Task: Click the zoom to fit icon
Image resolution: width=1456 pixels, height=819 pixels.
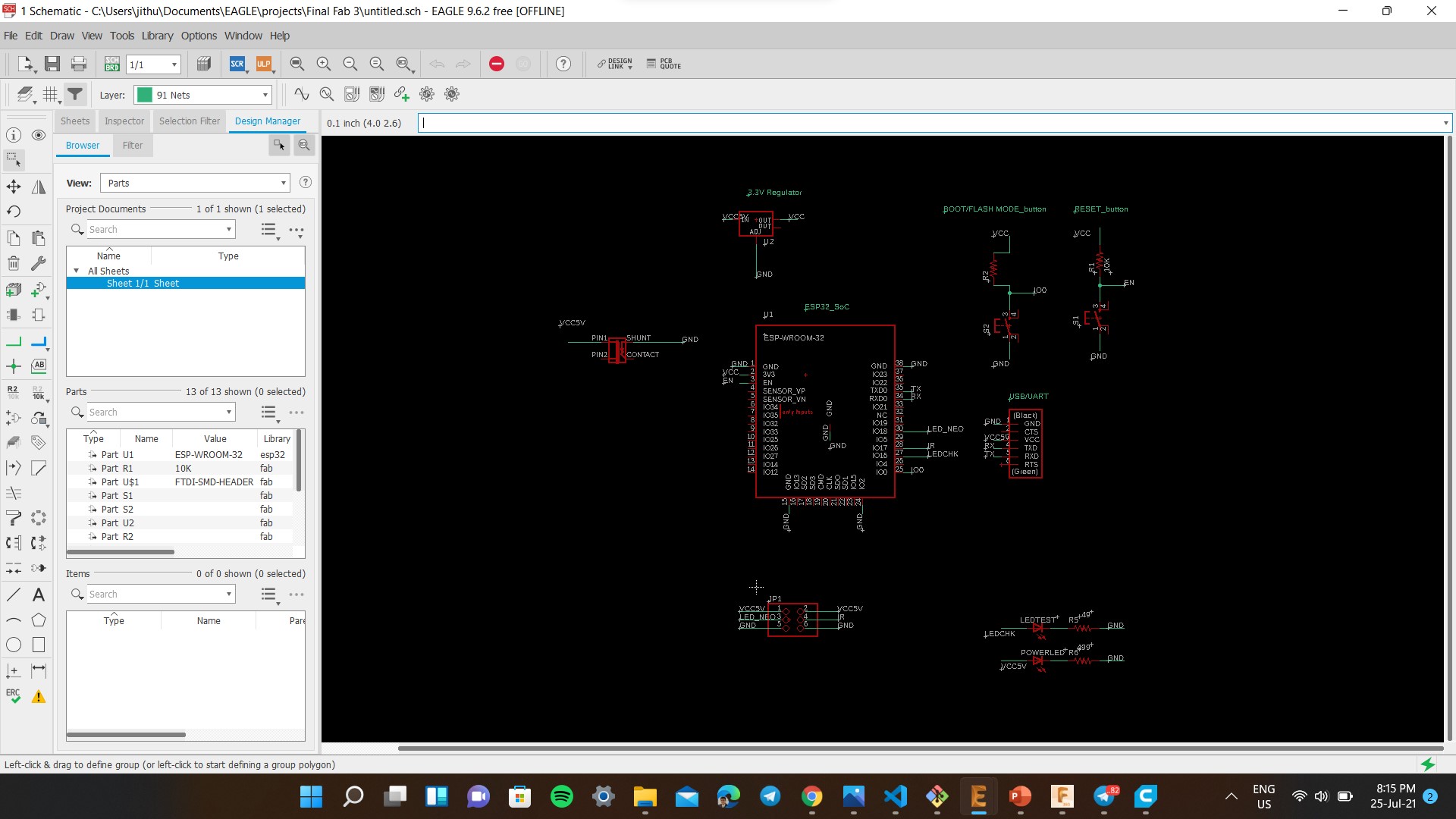Action: 297,64
